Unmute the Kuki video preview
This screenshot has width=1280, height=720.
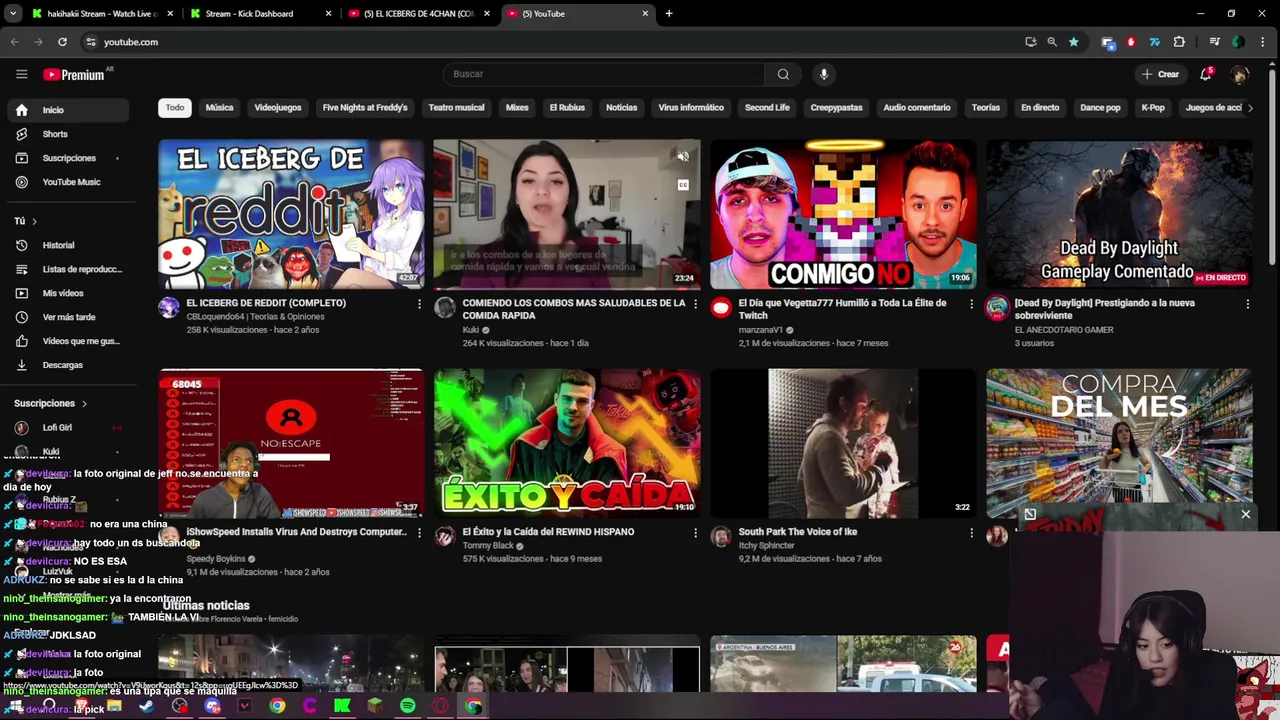click(x=683, y=157)
